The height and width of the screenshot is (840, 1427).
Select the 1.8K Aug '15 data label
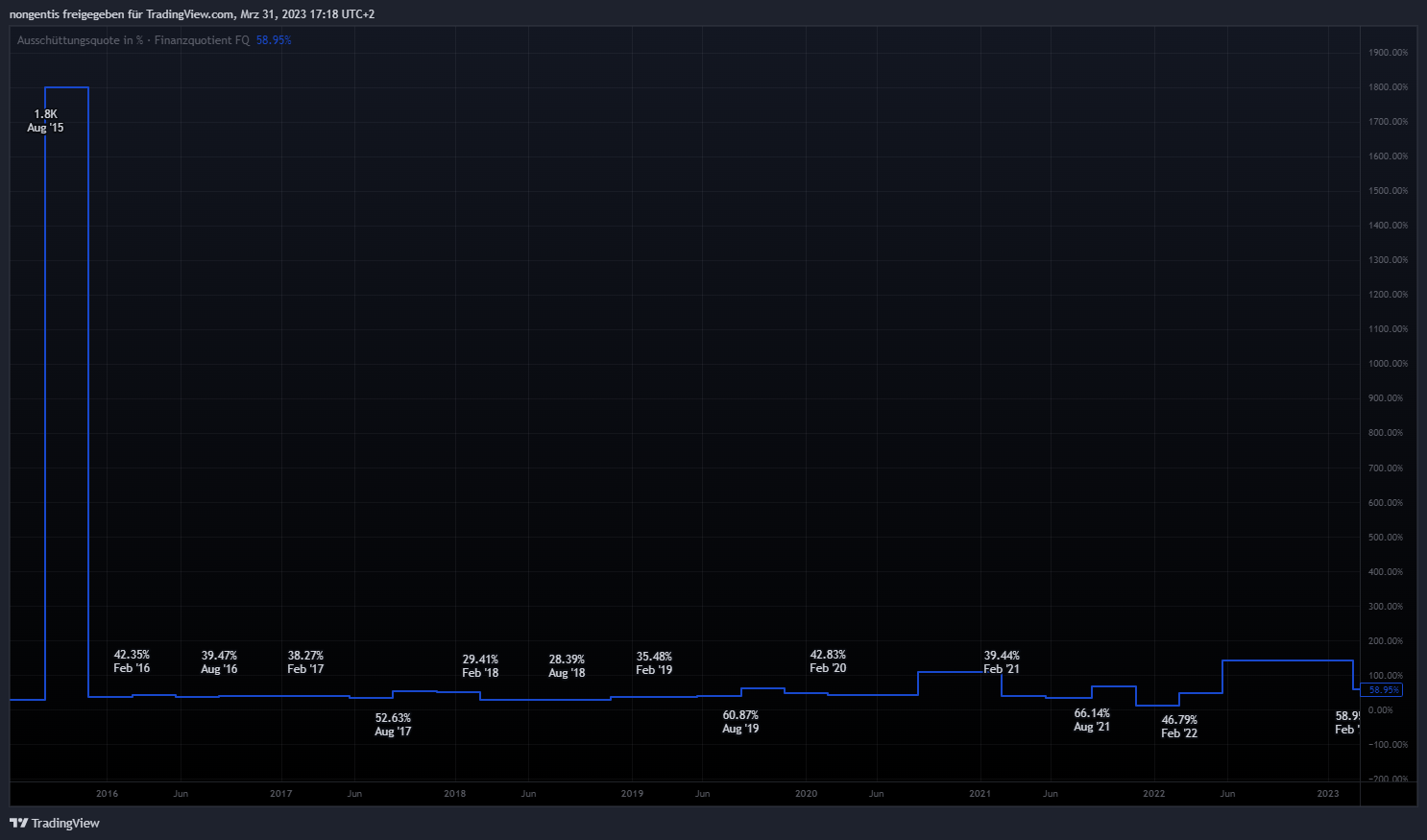(x=45, y=121)
